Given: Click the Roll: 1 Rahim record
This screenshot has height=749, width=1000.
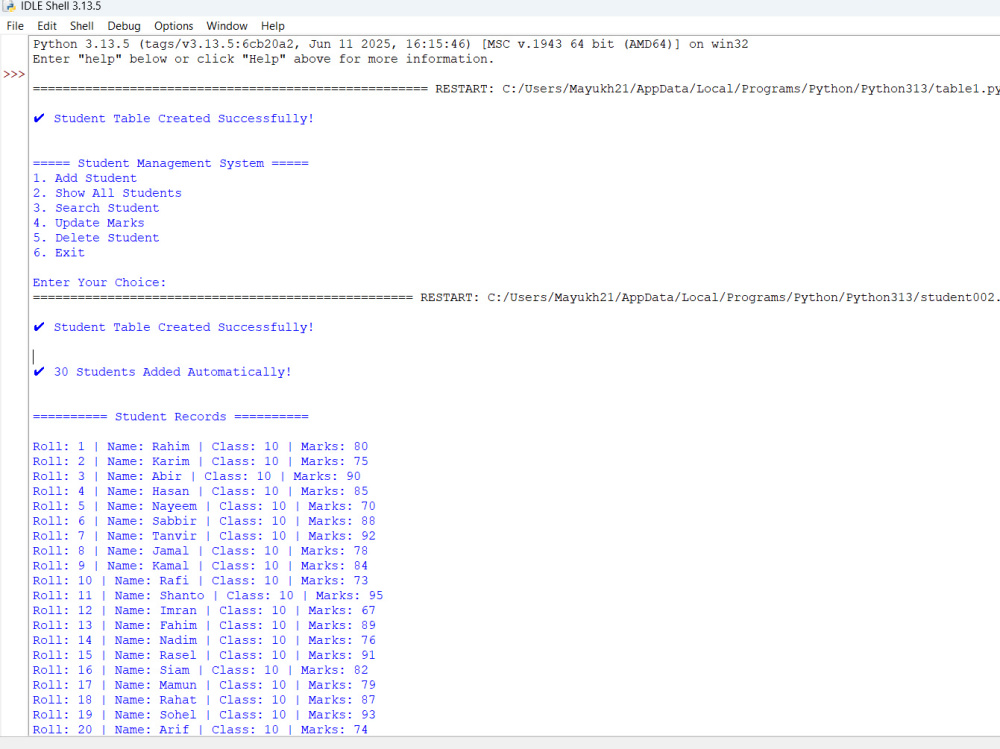Looking at the screenshot, I should (200, 447).
